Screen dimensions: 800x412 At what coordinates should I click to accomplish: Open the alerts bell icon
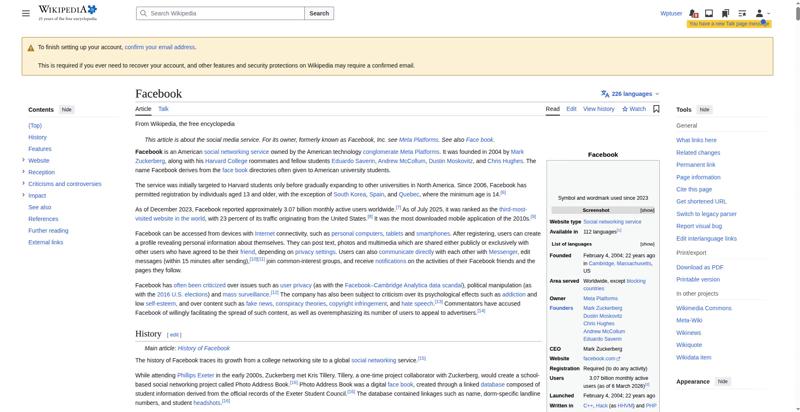[693, 13]
